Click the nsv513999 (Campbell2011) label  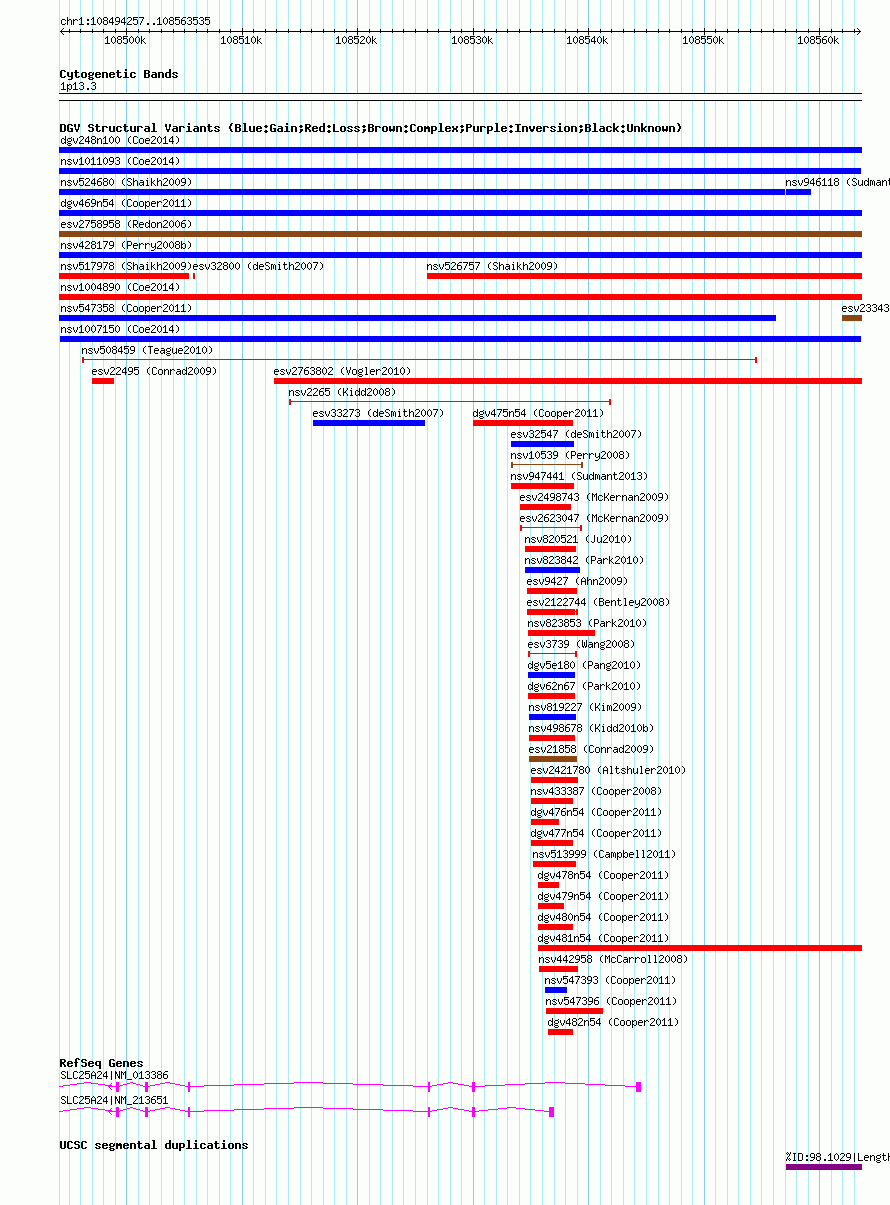click(604, 854)
